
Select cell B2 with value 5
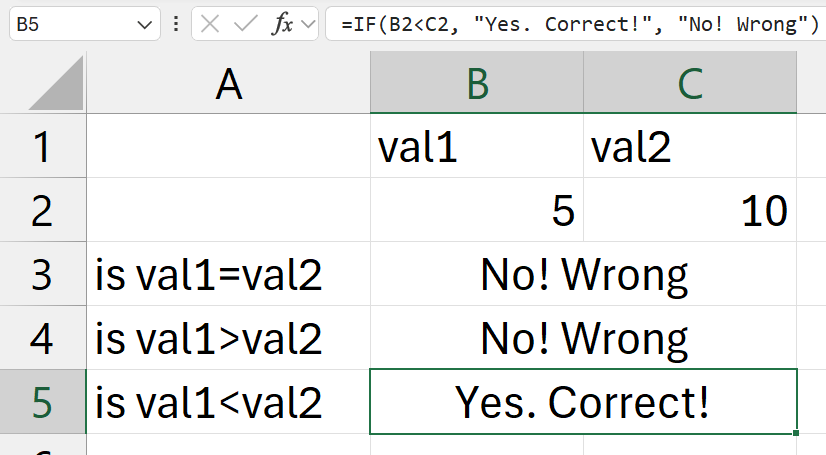point(477,210)
